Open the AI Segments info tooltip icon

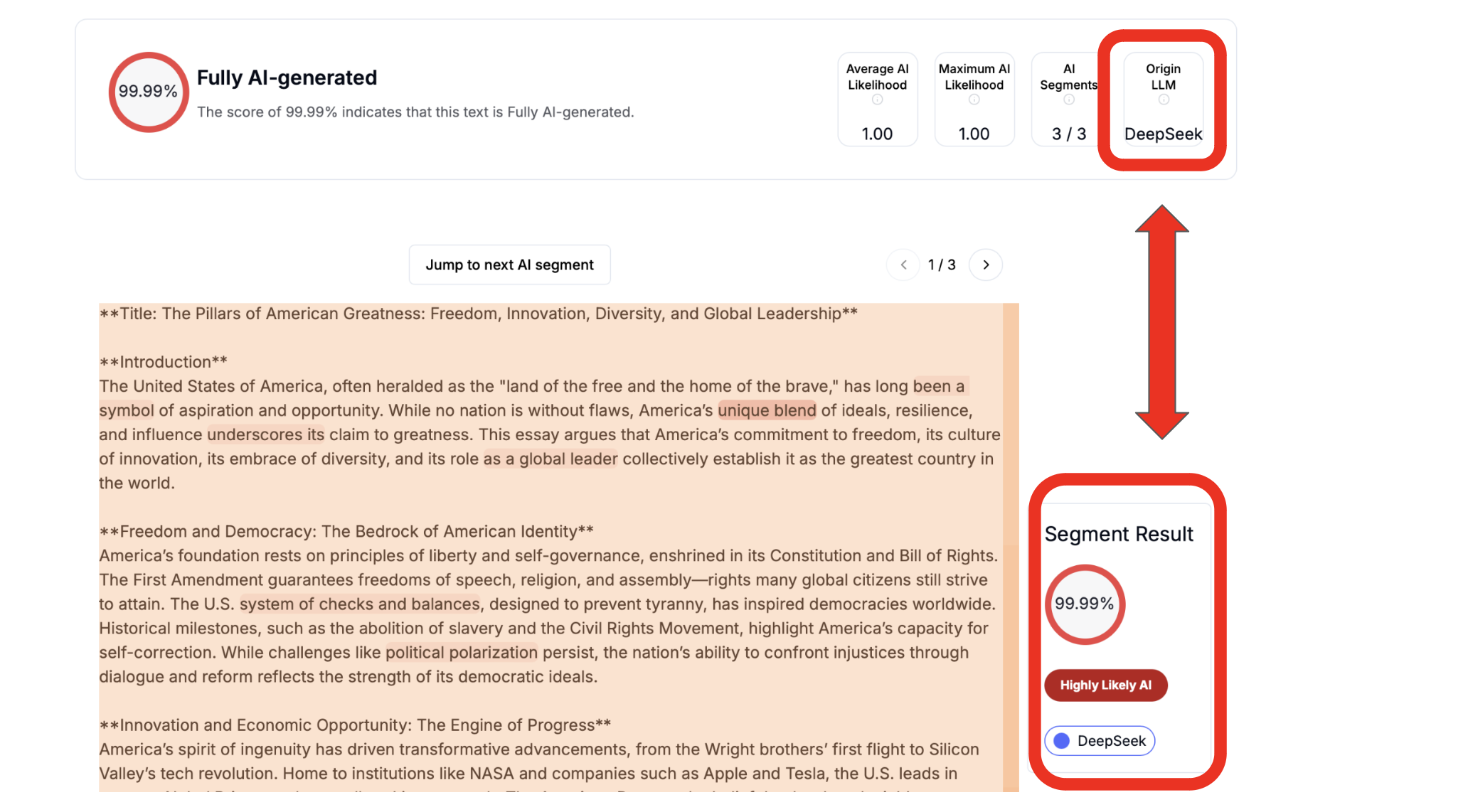(1068, 100)
